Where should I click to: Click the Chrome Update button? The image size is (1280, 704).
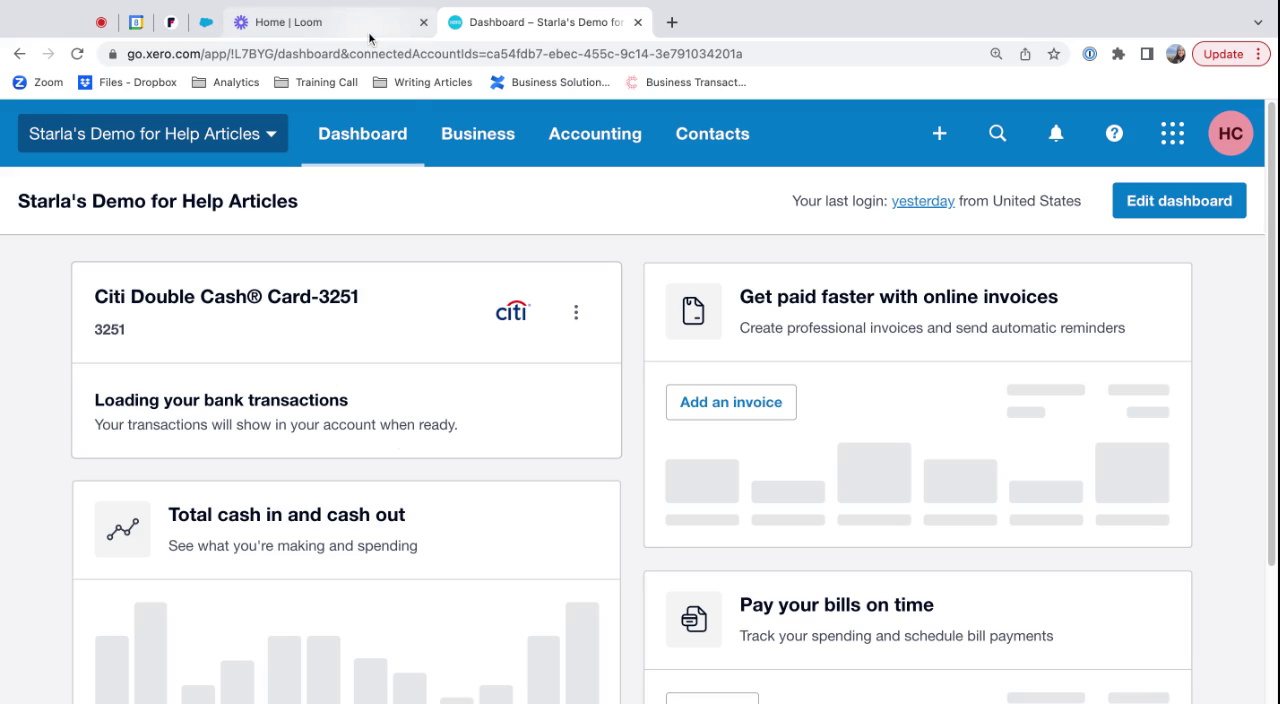point(1231,54)
